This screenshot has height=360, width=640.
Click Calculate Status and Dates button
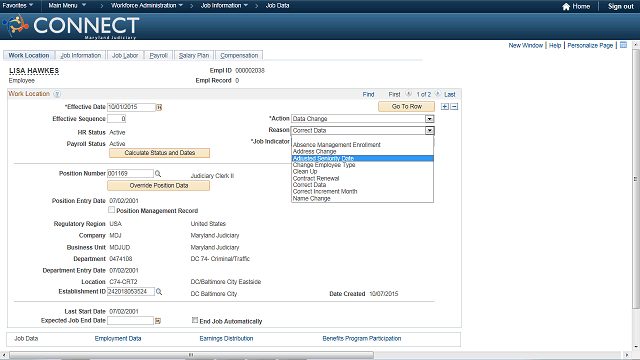click(x=160, y=153)
